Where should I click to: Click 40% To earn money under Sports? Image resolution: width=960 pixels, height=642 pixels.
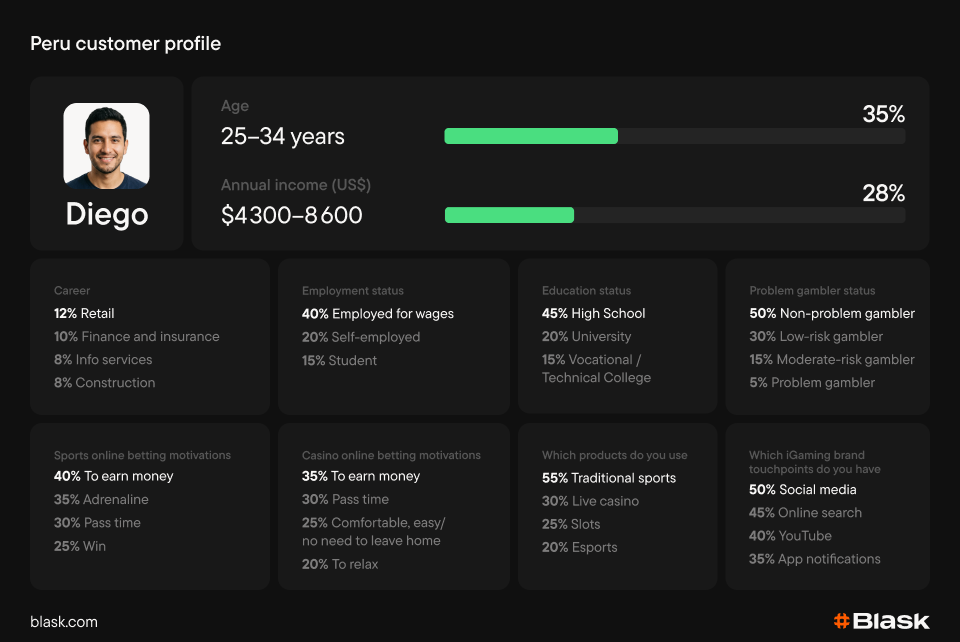pos(113,476)
